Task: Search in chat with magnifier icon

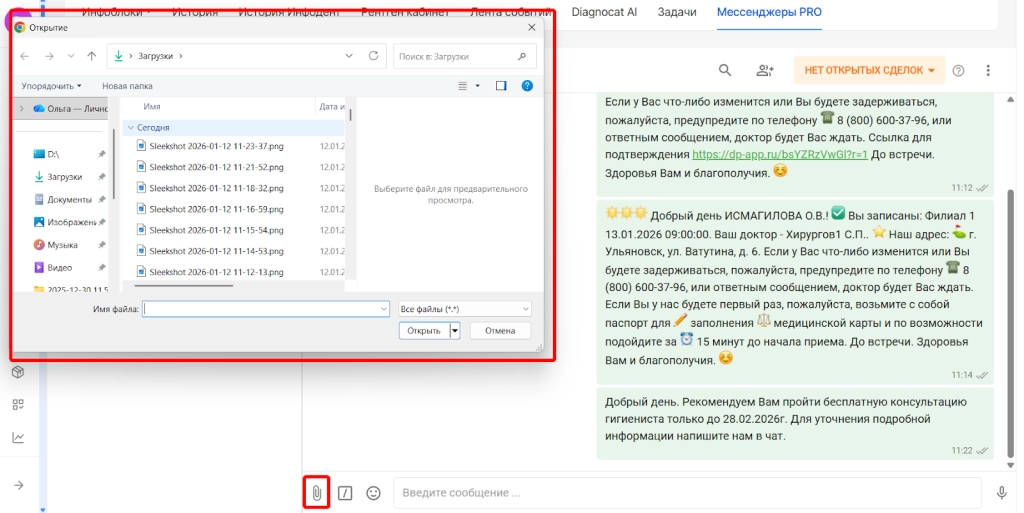Action: [x=725, y=70]
